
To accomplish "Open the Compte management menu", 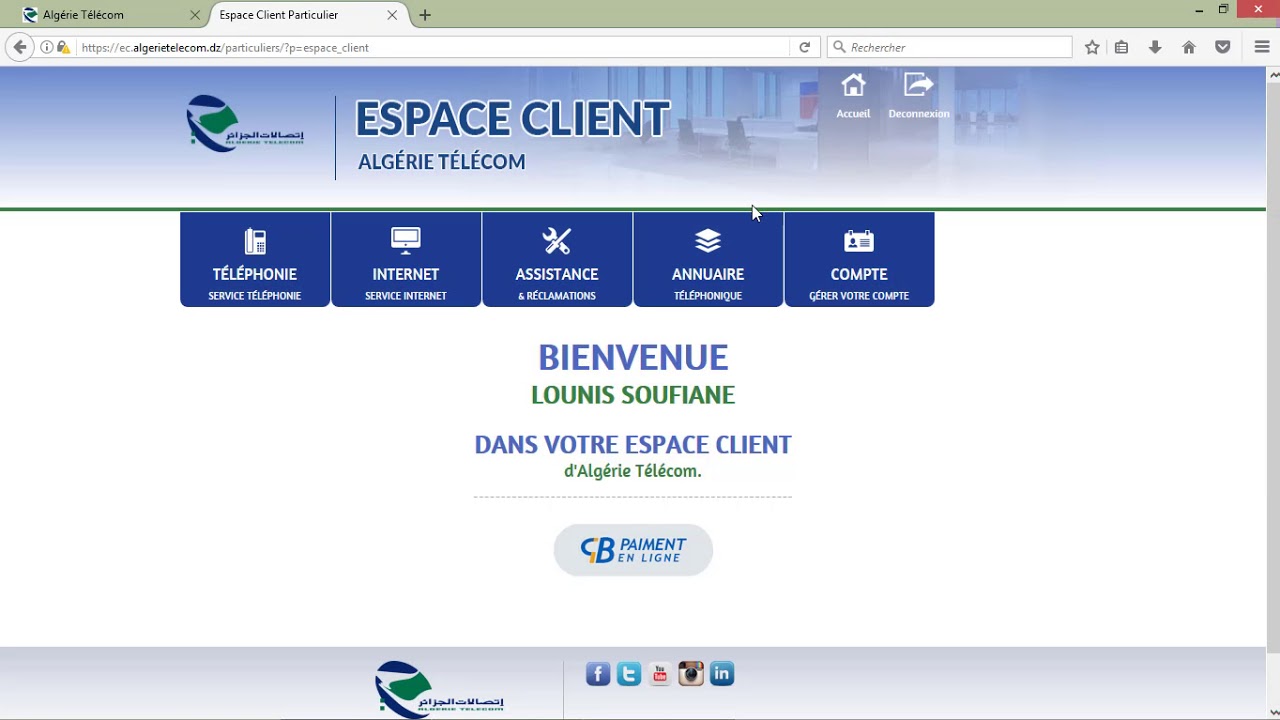I will pyautogui.click(x=859, y=259).
